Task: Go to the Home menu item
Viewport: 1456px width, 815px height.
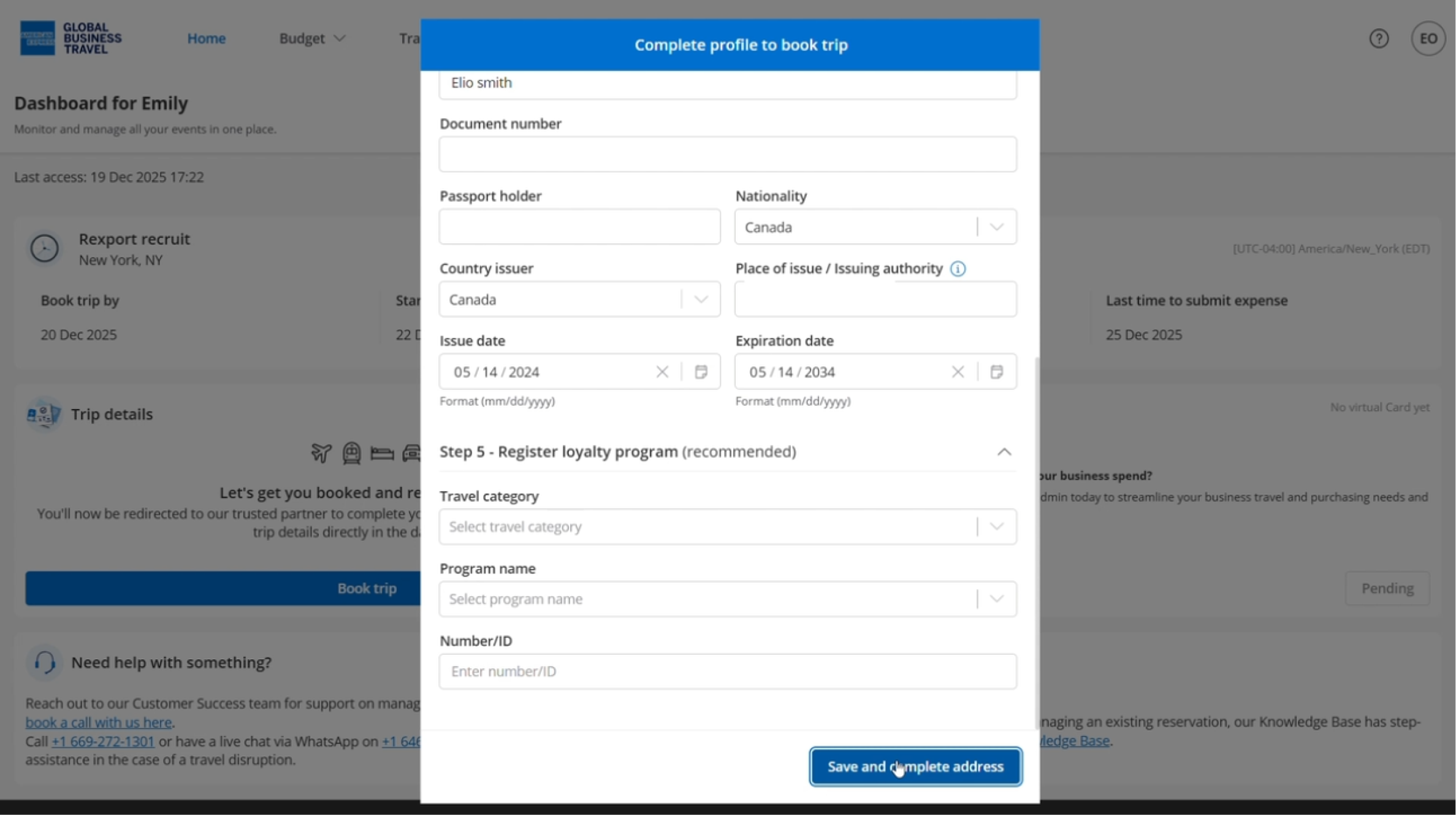Action: click(x=206, y=39)
